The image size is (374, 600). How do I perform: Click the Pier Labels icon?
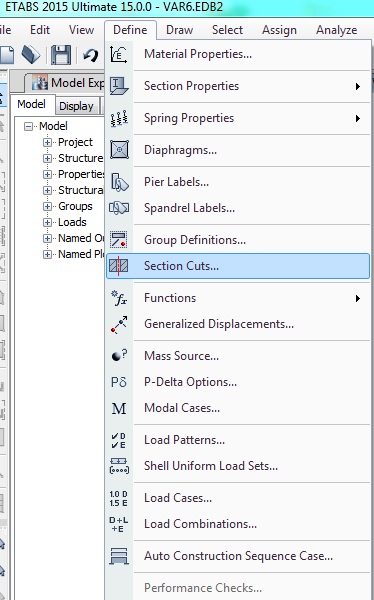pos(119,182)
